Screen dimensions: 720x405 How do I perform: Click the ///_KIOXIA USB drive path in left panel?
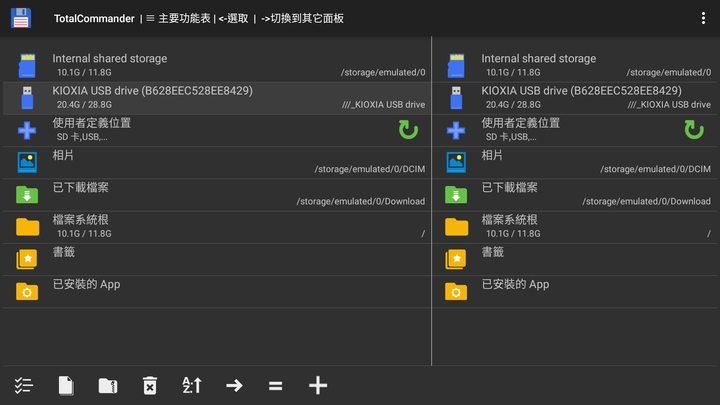pyautogui.click(x=383, y=105)
